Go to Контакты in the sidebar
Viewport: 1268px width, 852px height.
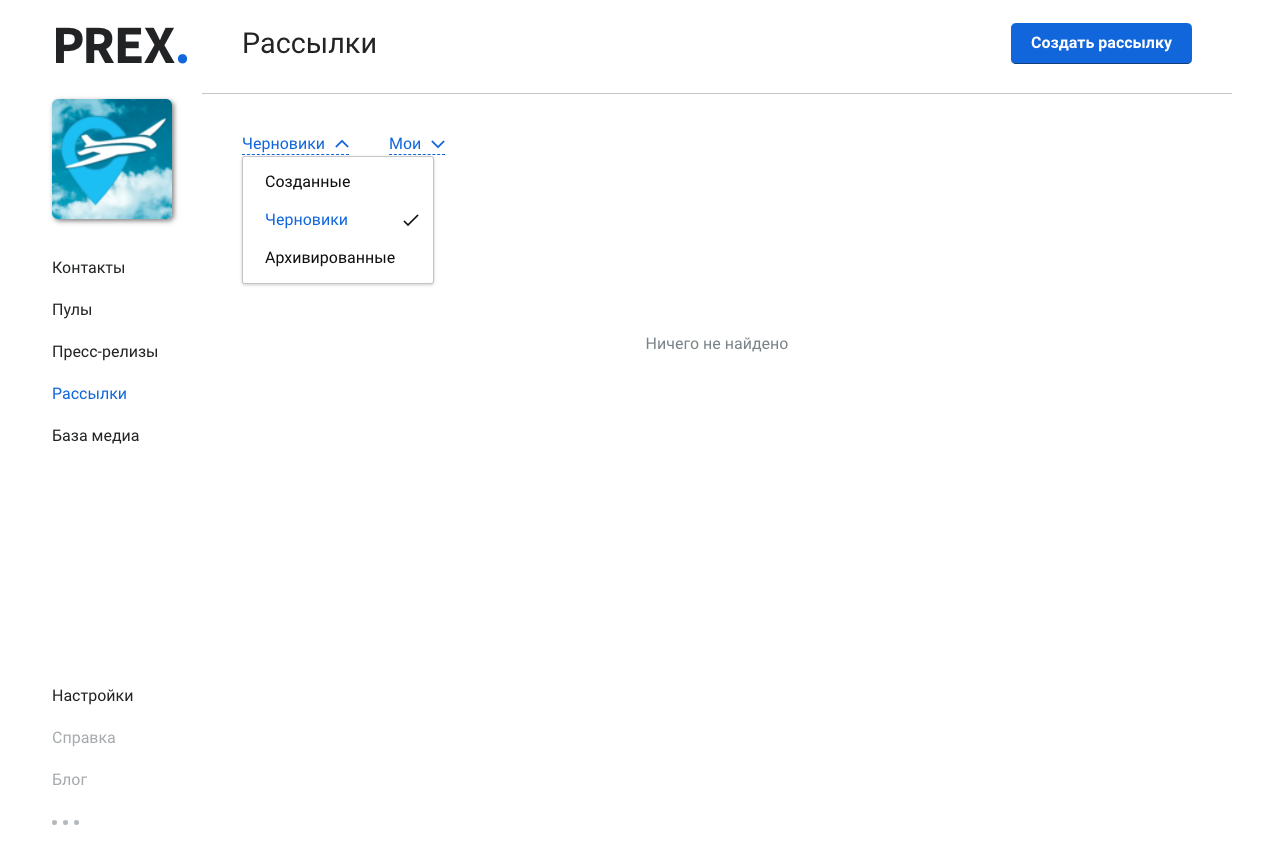tap(88, 268)
